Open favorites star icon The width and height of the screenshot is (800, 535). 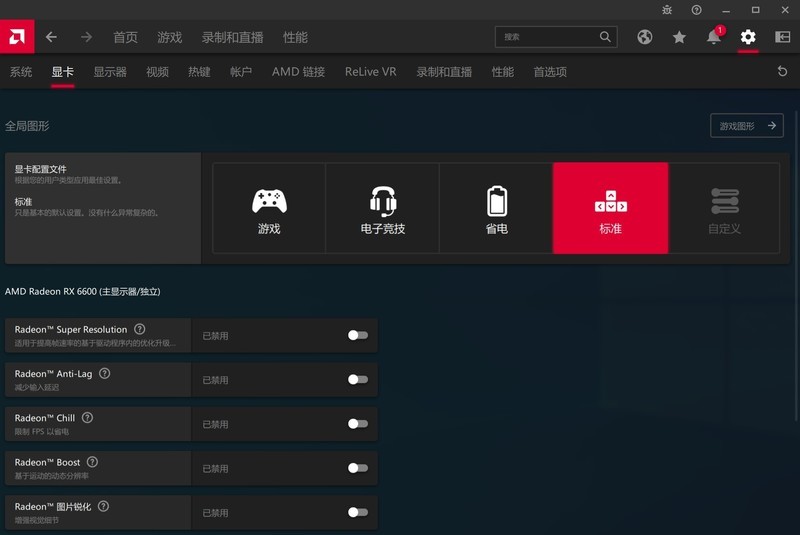click(x=679, y=37)
